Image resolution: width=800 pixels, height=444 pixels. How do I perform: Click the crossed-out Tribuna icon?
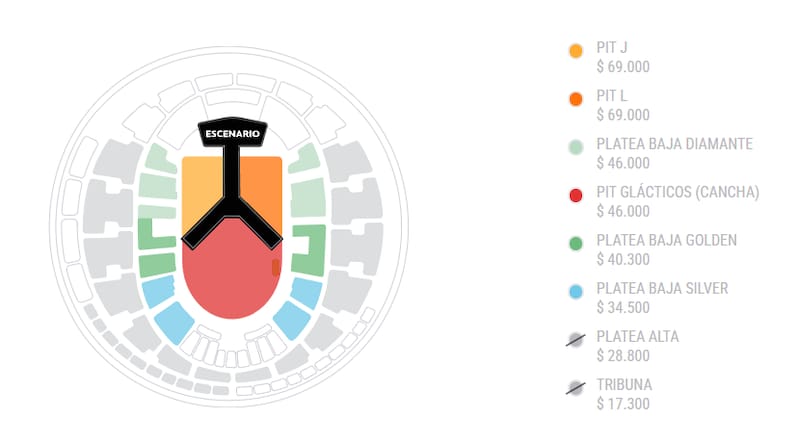(575, 387)
